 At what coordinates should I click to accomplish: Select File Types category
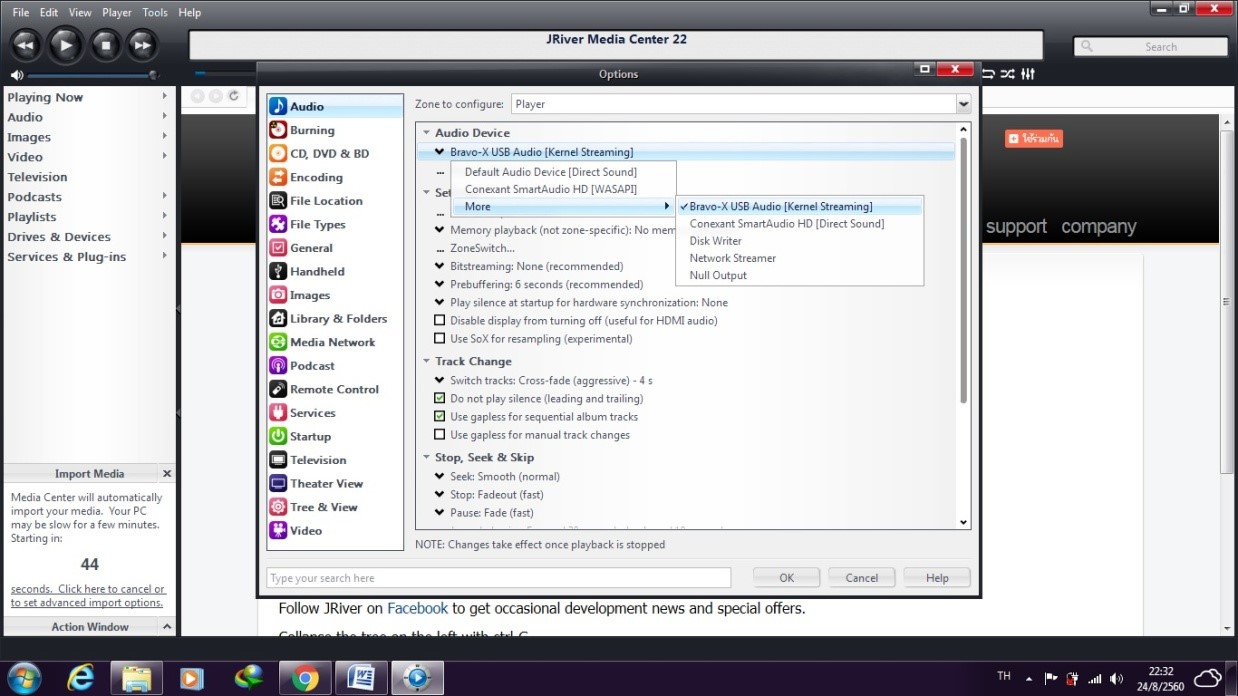coord(335,224)
